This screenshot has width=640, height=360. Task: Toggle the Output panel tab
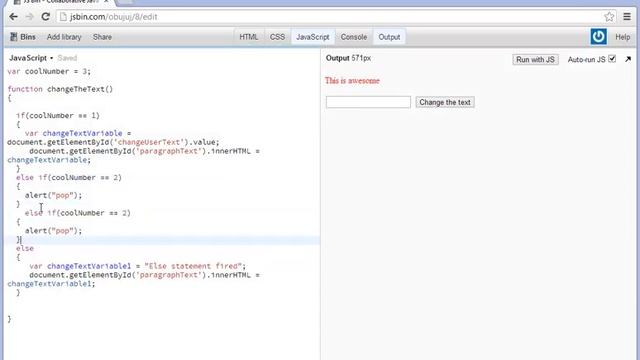pos(389,37)
